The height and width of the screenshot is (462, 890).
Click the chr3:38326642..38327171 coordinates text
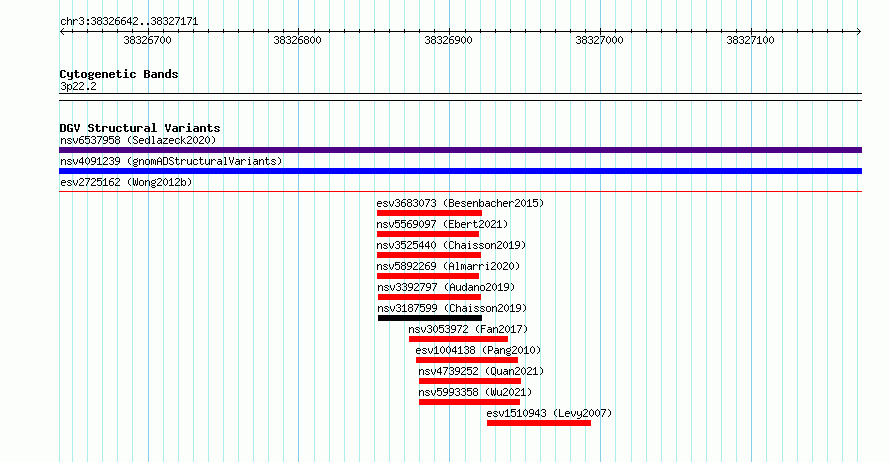(129, 22)
